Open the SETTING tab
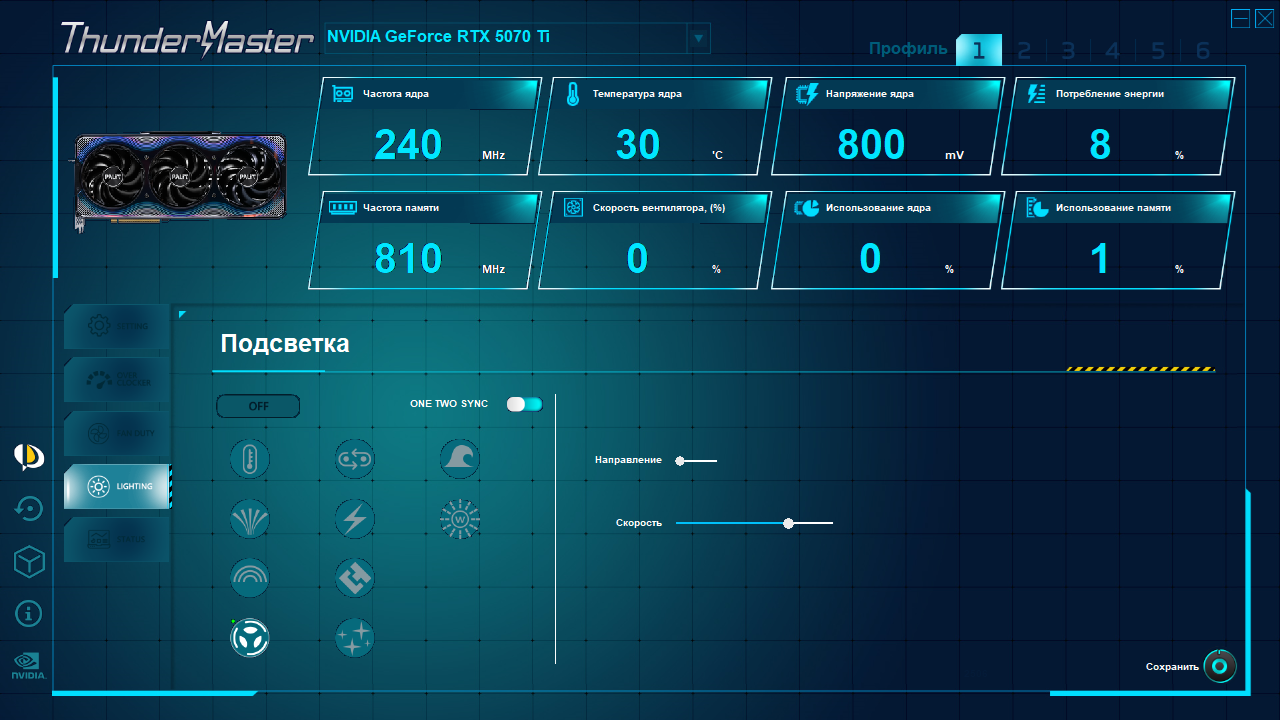The width and height of the screenshot is (1280, 720). pyautogui.click(x=117, y=326)
